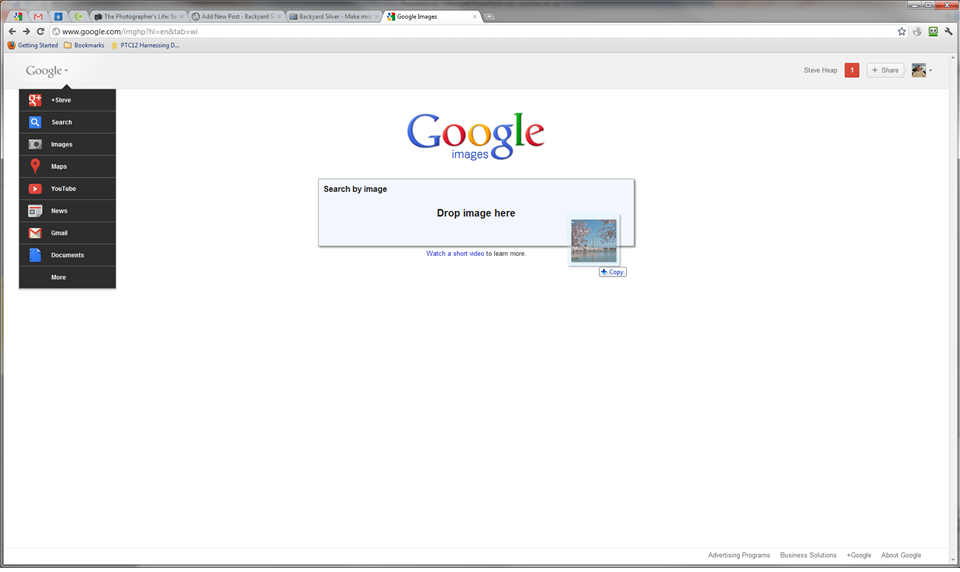
Task: Select the Google Images tab
Action: pos(432,17)
